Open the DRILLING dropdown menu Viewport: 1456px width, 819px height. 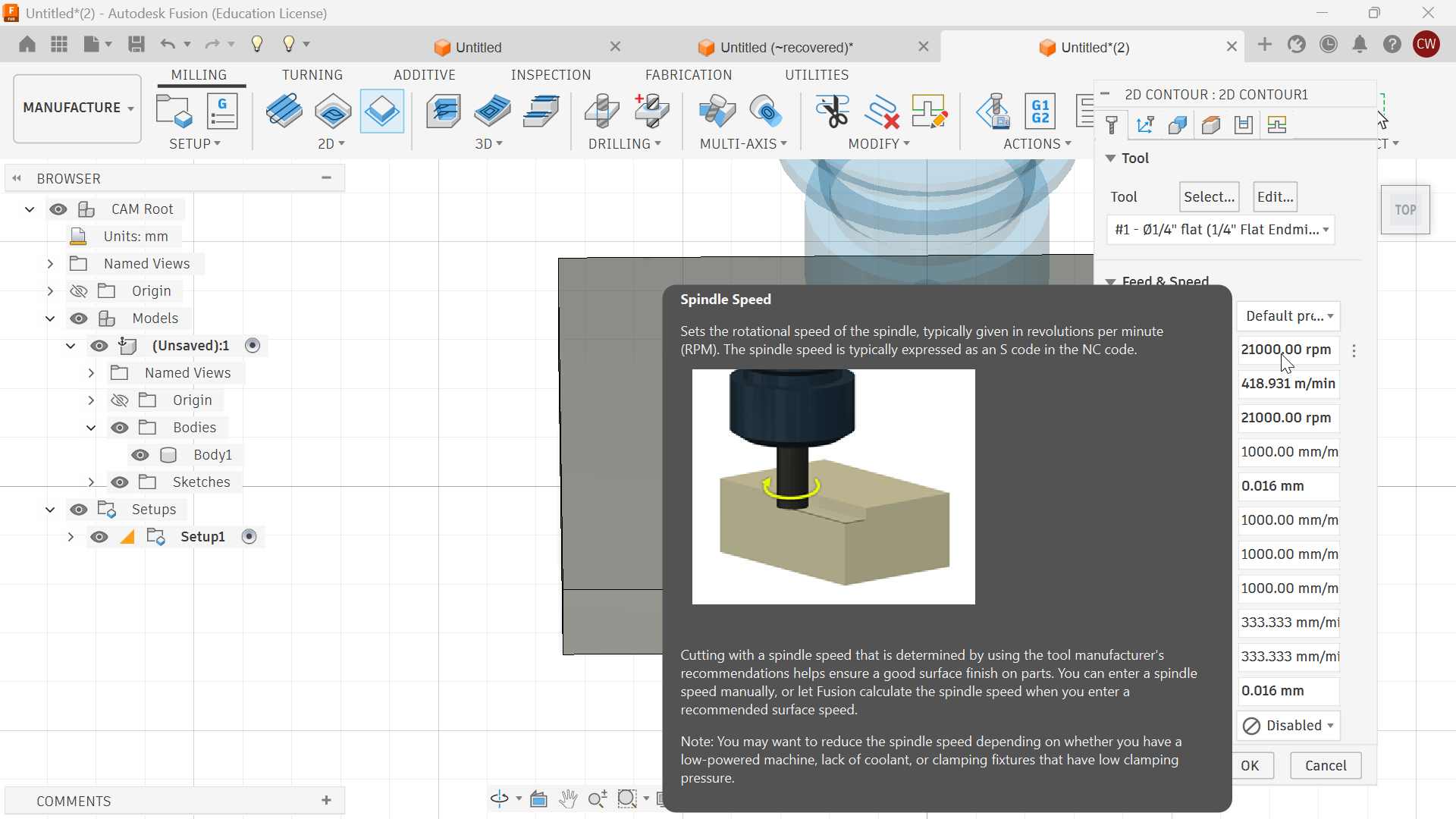[625, 144]
